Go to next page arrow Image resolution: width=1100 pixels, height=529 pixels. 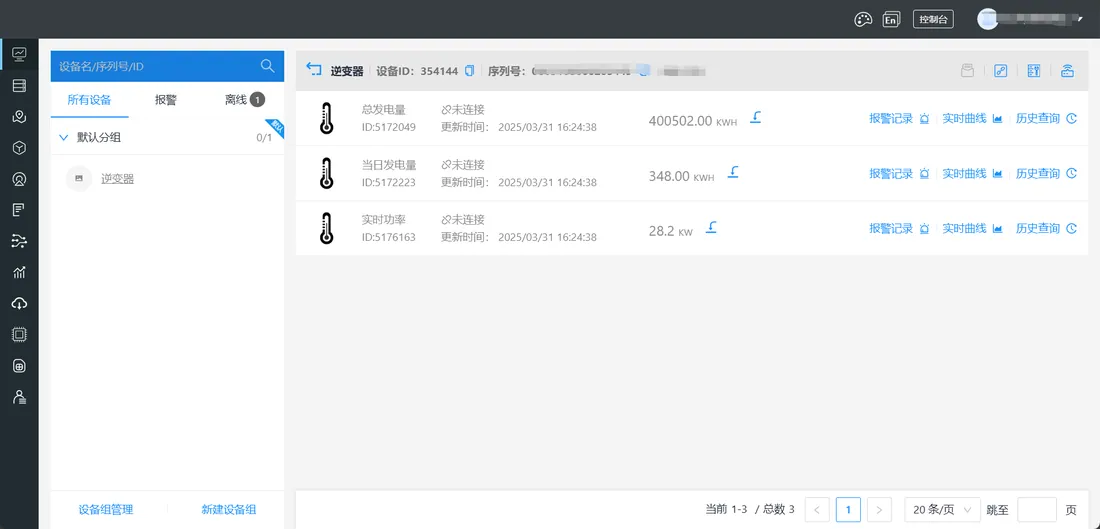[x=879, y=509]
